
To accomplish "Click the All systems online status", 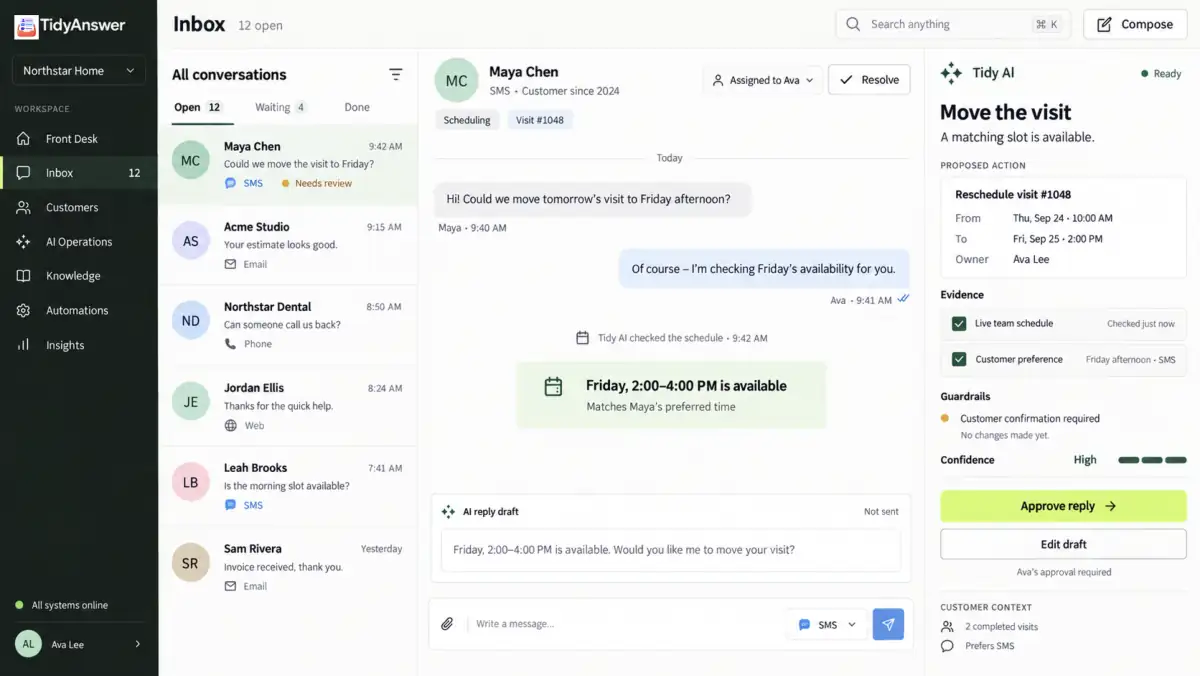I will click(62, 605).
